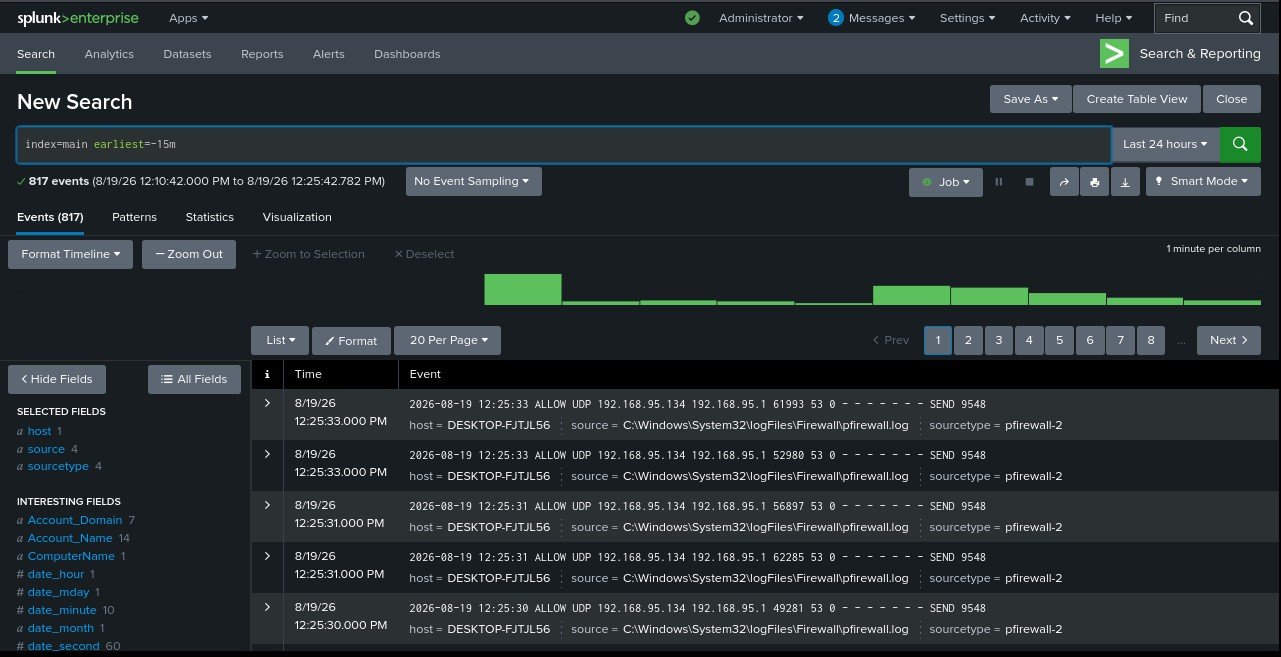Go to the Next results page

(1229, 340)
